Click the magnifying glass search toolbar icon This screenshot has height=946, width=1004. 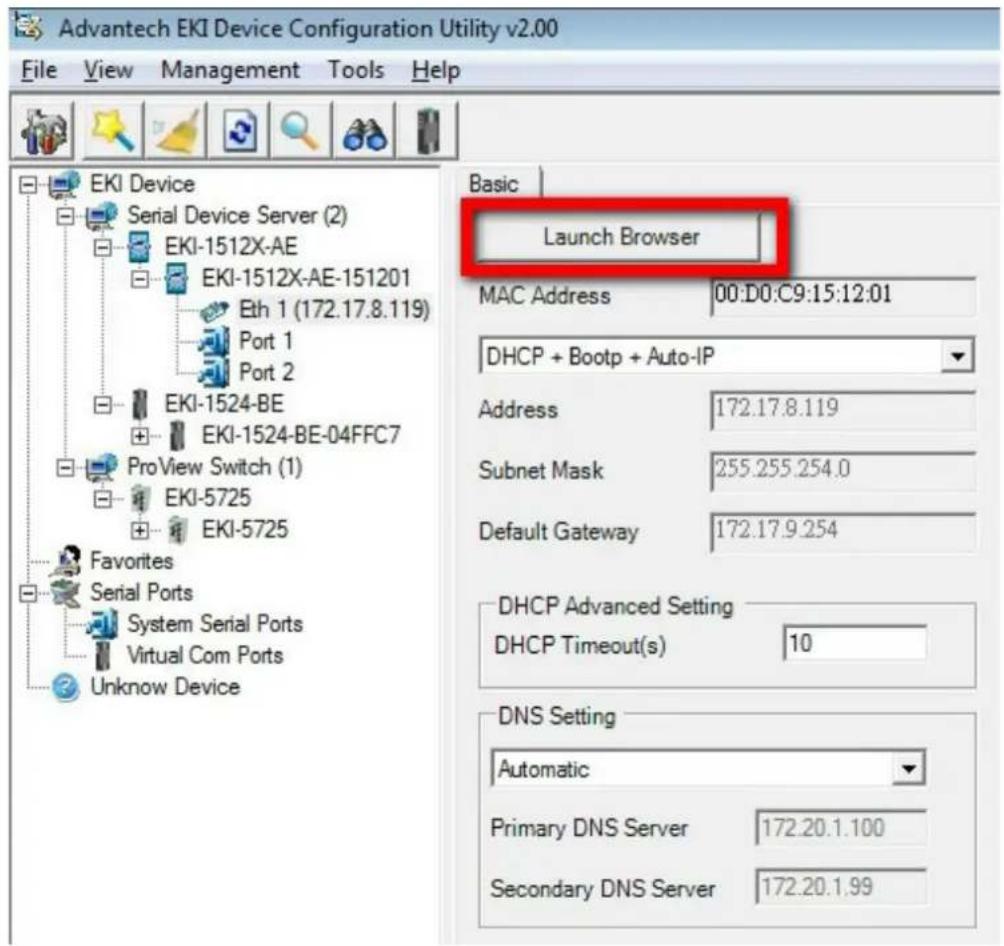pos(300,131)
